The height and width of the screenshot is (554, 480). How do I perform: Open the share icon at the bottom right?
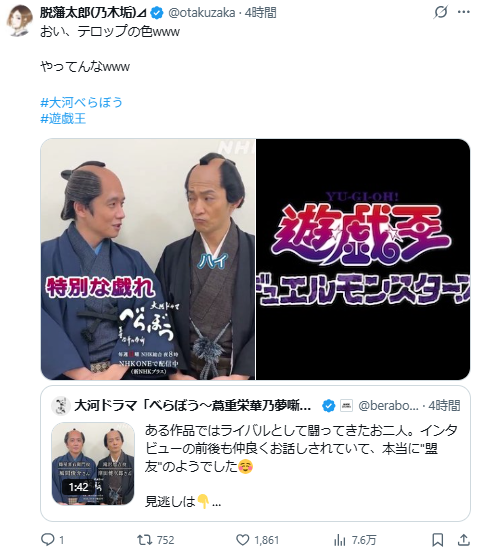(464, 540)
